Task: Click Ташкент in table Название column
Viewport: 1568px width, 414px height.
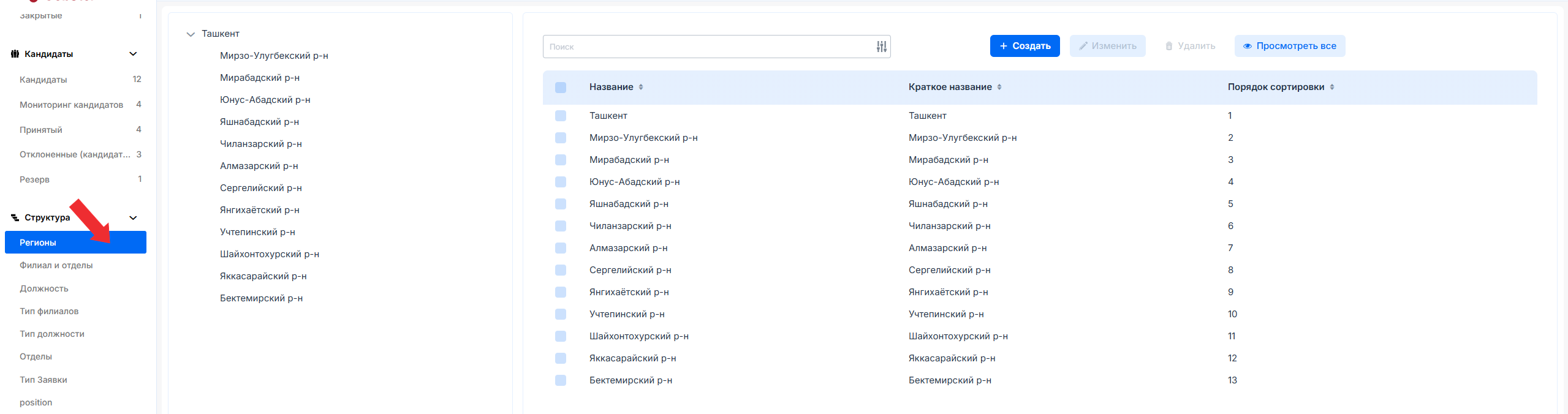Action: click(608, 116)
